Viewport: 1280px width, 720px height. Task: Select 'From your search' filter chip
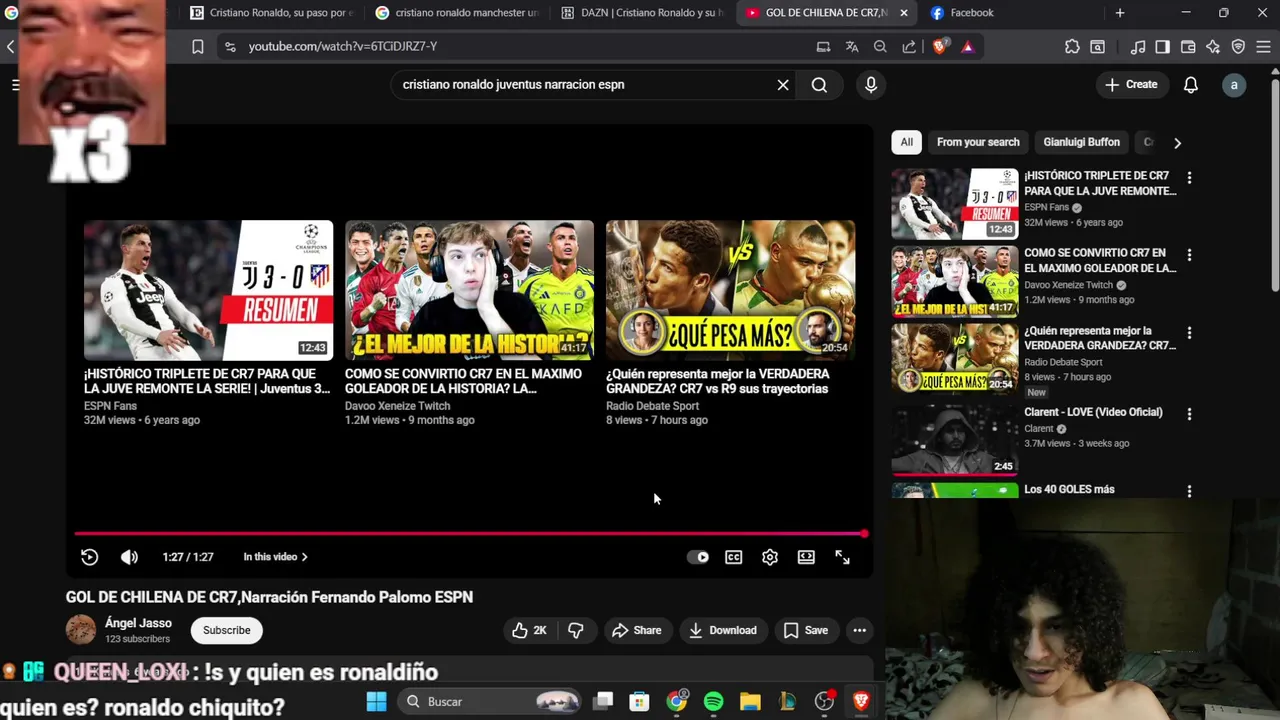(x=978, y=142)
